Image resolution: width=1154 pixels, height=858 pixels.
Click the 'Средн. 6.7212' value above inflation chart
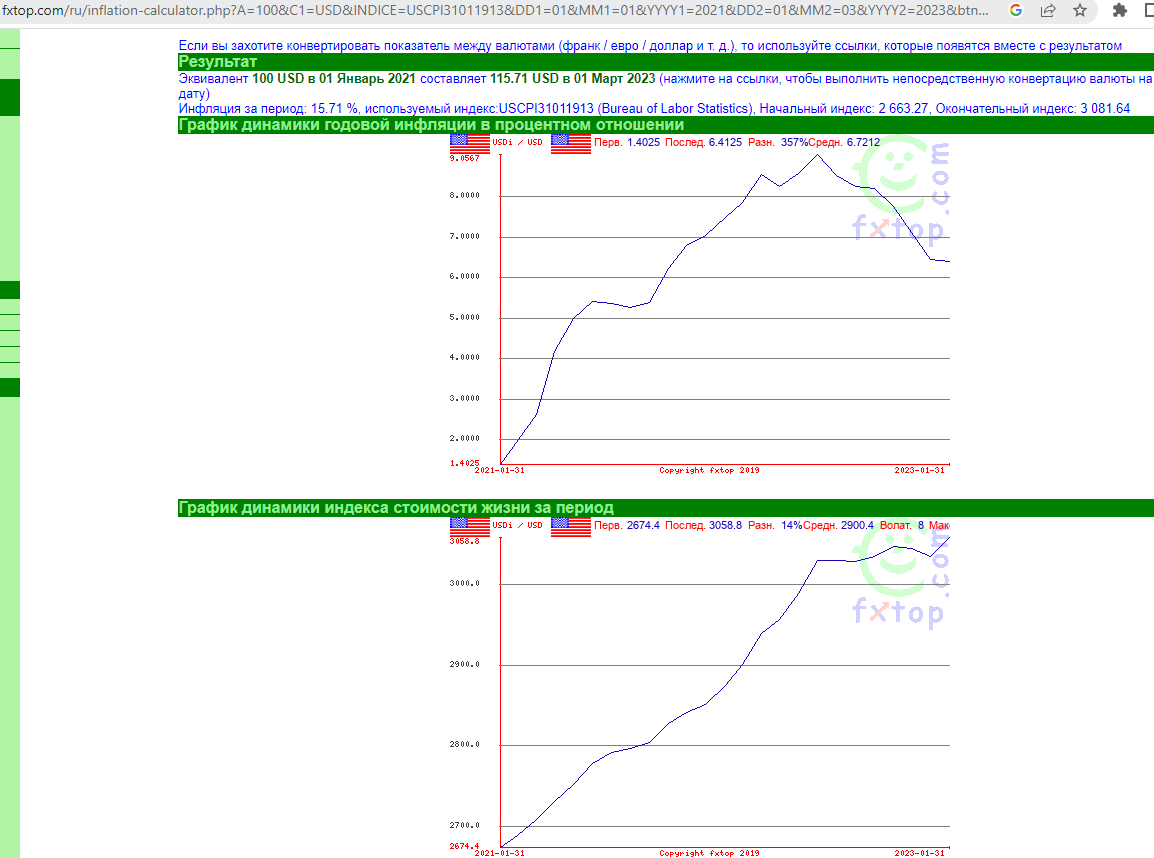(844, 143)
